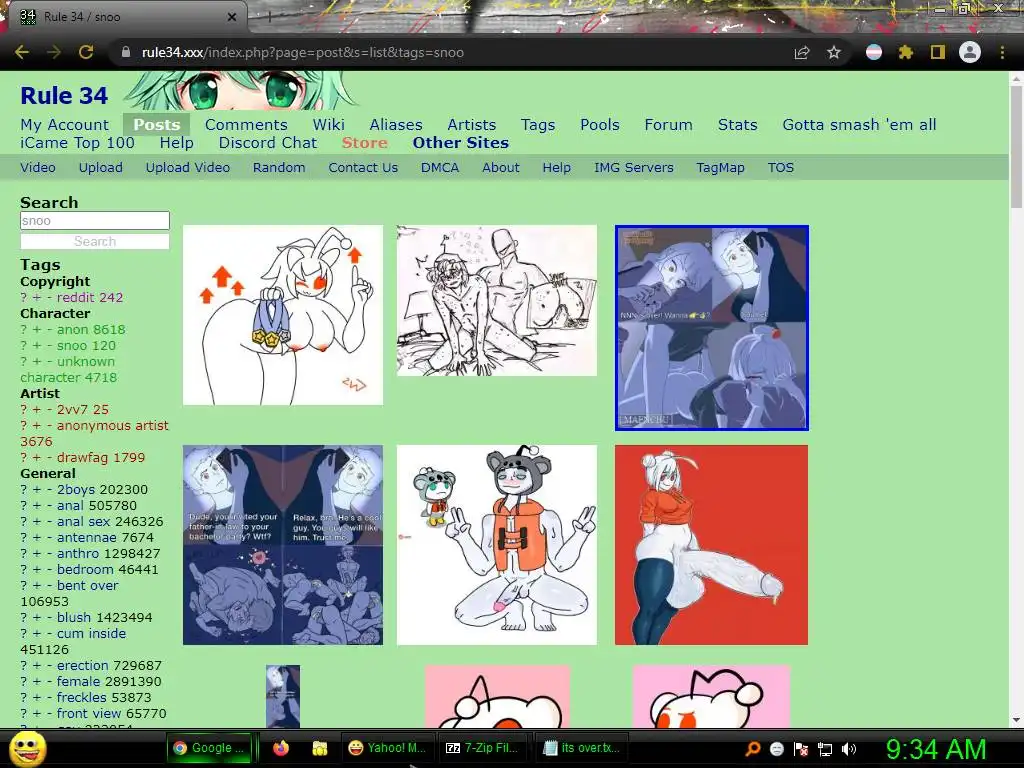Screen dimensions: 1024x768
Task: Click the '2vv7' artist tag
Action: click(73, 409)
